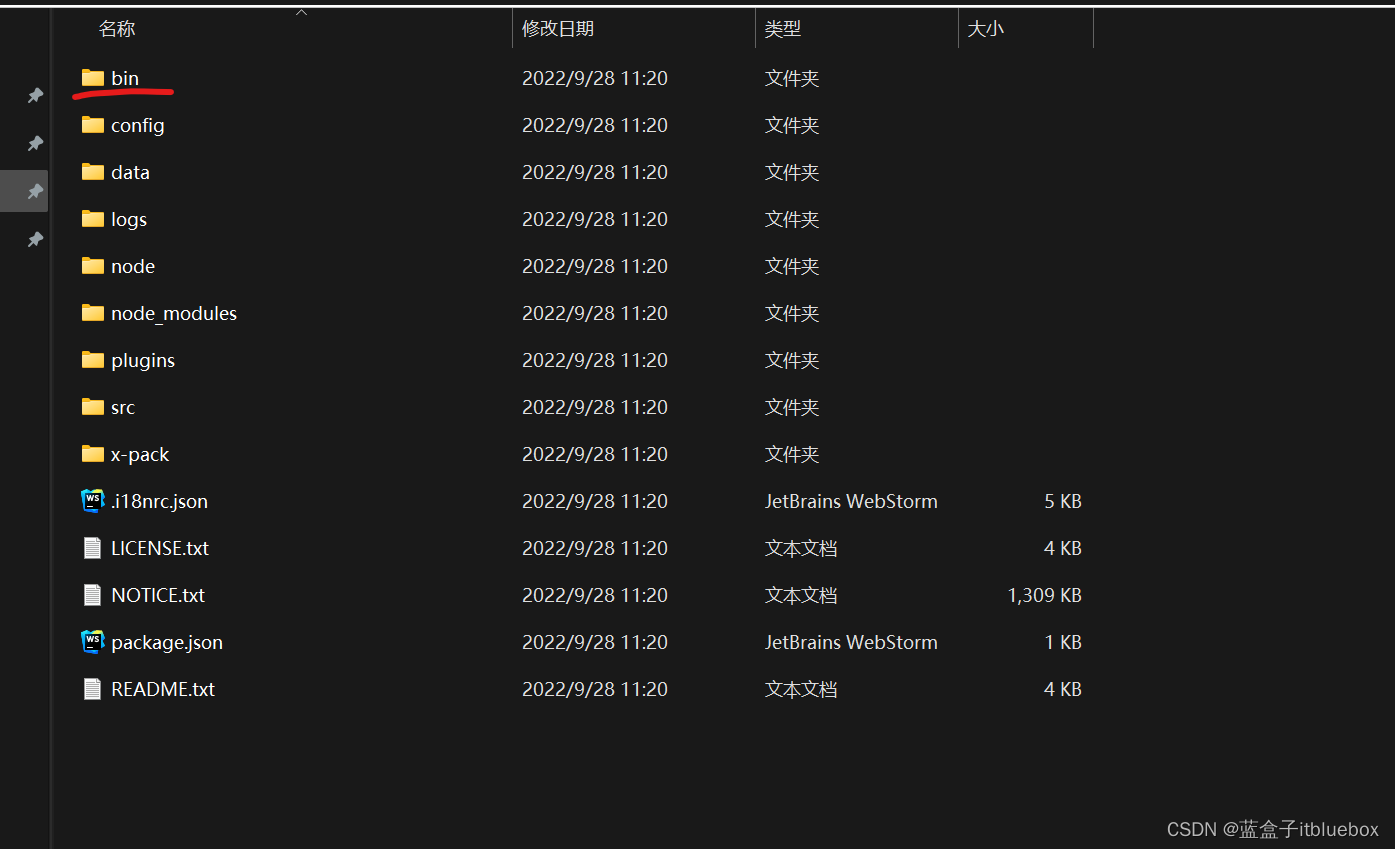Image resolution: width=1395 pixels, height=849 pixels.
Task: Click the file name ".i18nrc.json"
Action: 160,501
